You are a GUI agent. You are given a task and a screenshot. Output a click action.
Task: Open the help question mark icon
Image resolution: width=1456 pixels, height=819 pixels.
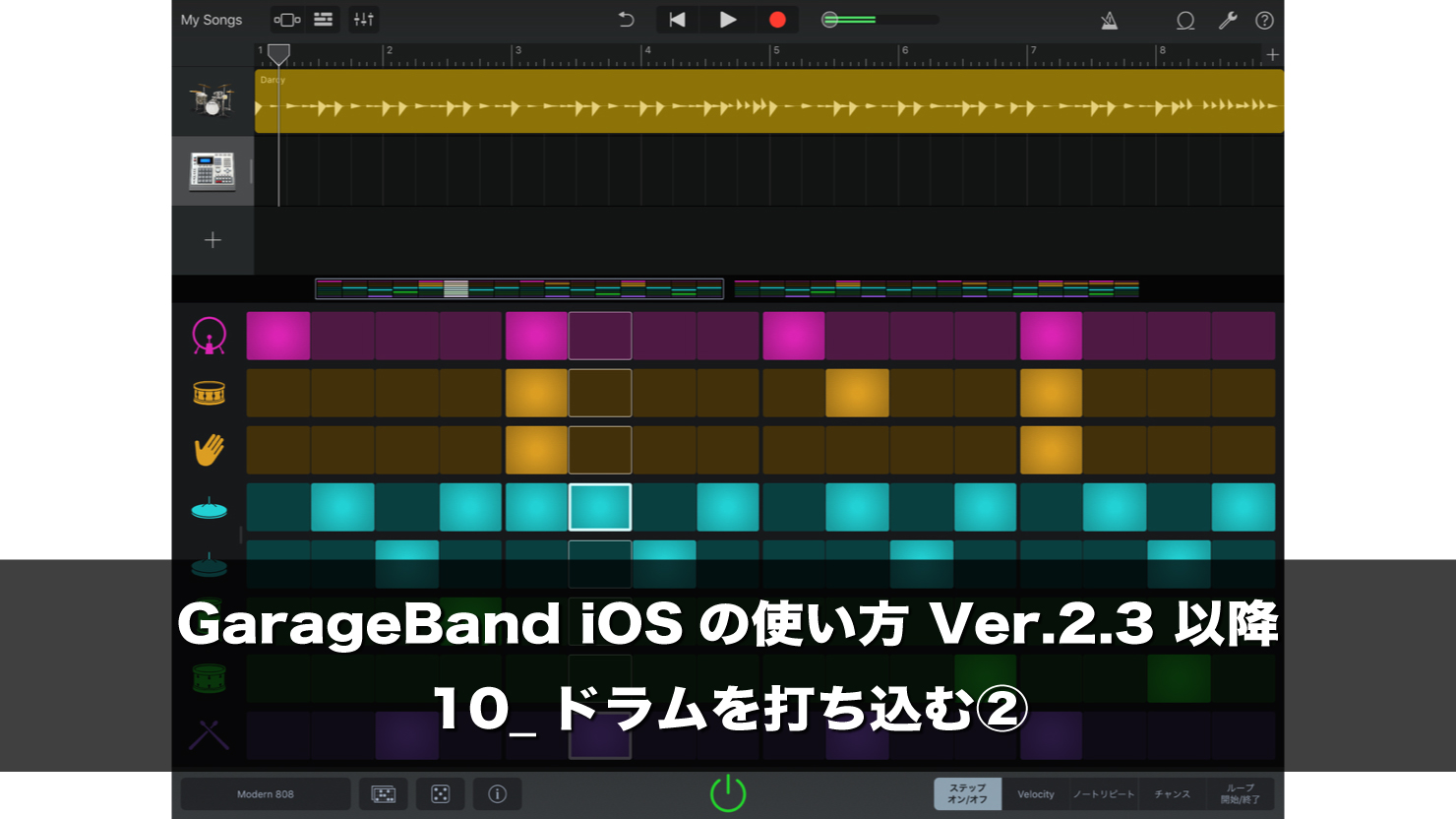click(1265, 20)
